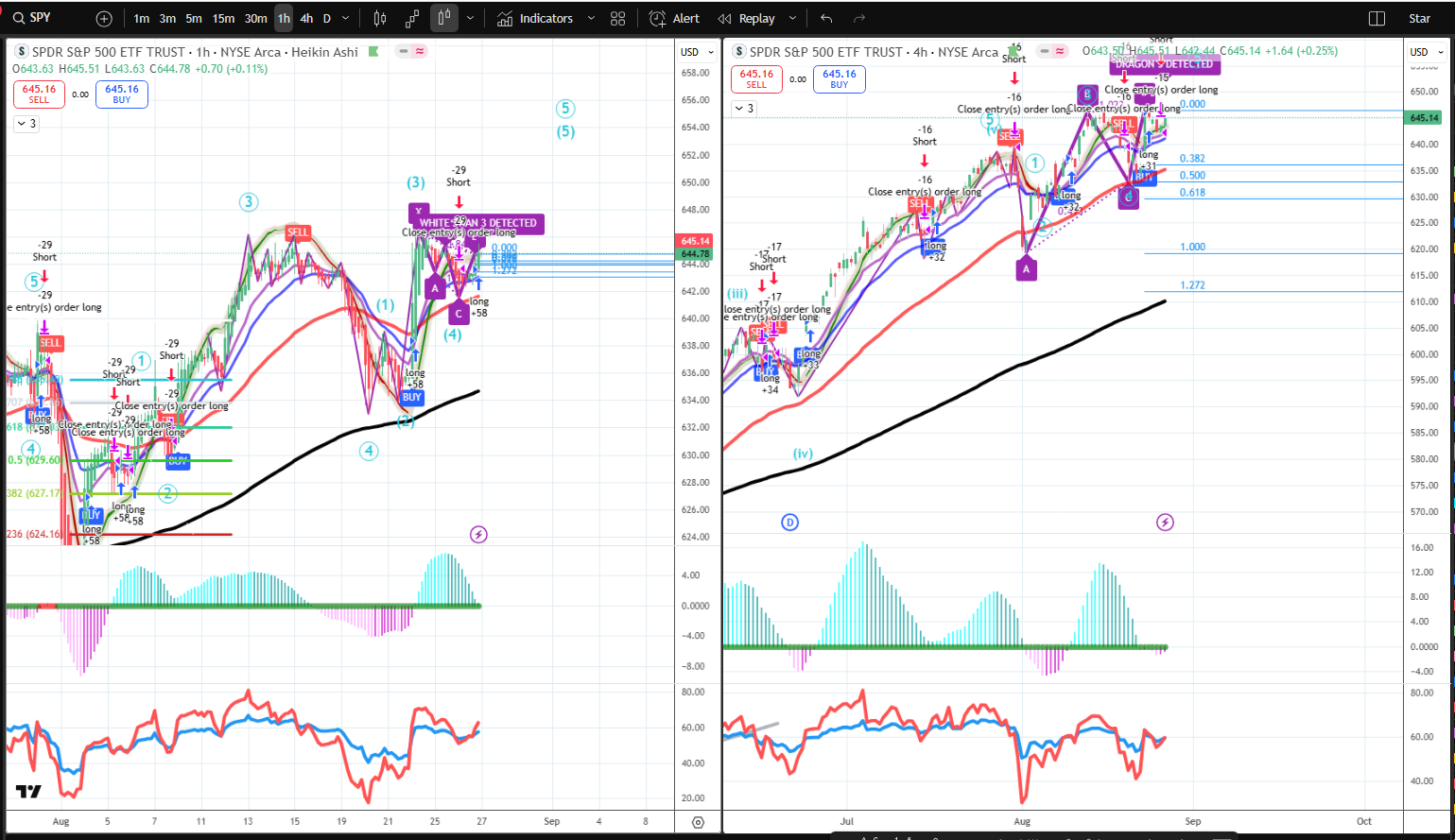Click the SPY logo on the 4h chart
Image resolution: width=1455 pixels, height=840 pixels.
[739, 52]
